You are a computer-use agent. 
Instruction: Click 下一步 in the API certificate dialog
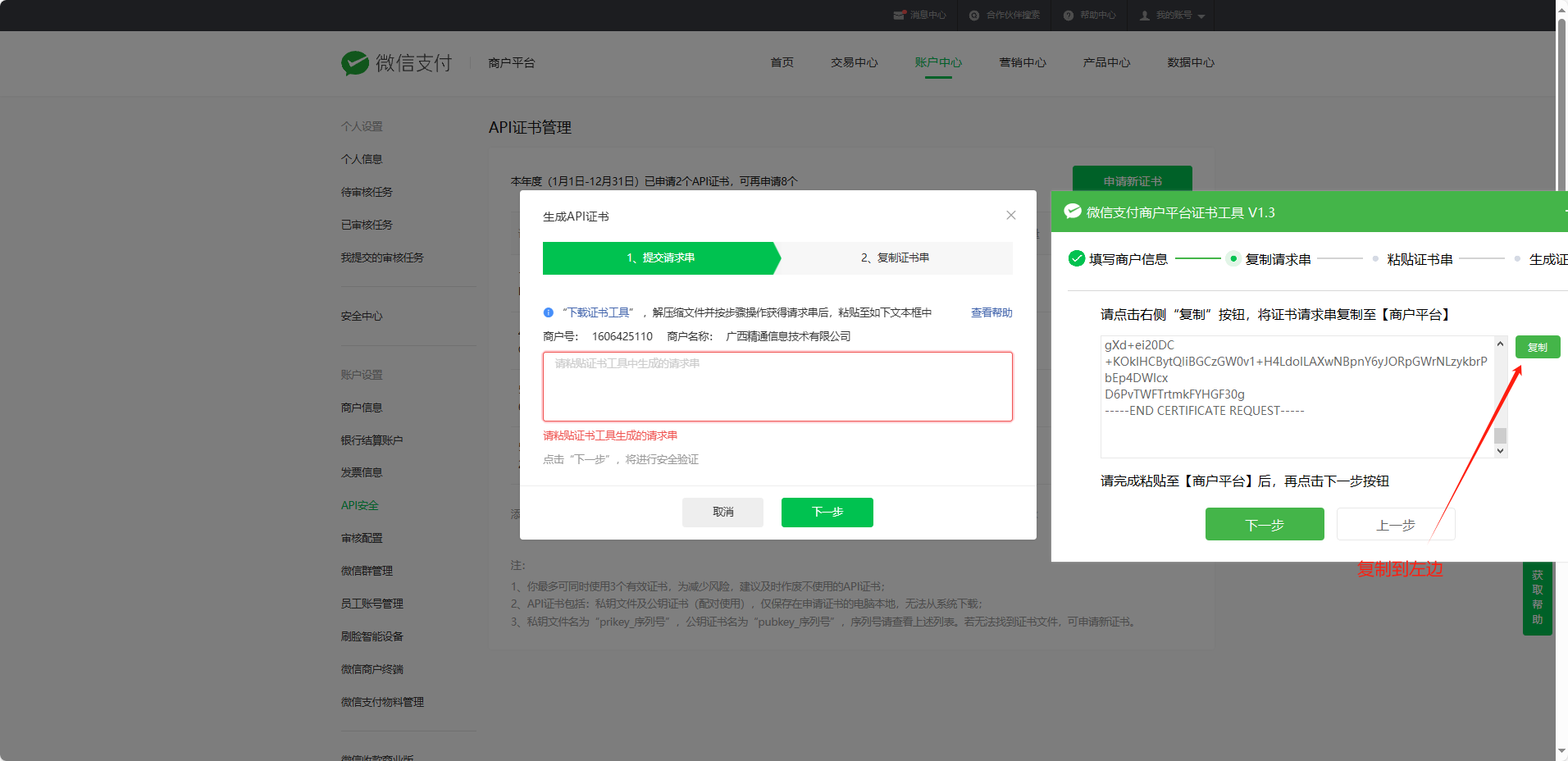point(827,512)
